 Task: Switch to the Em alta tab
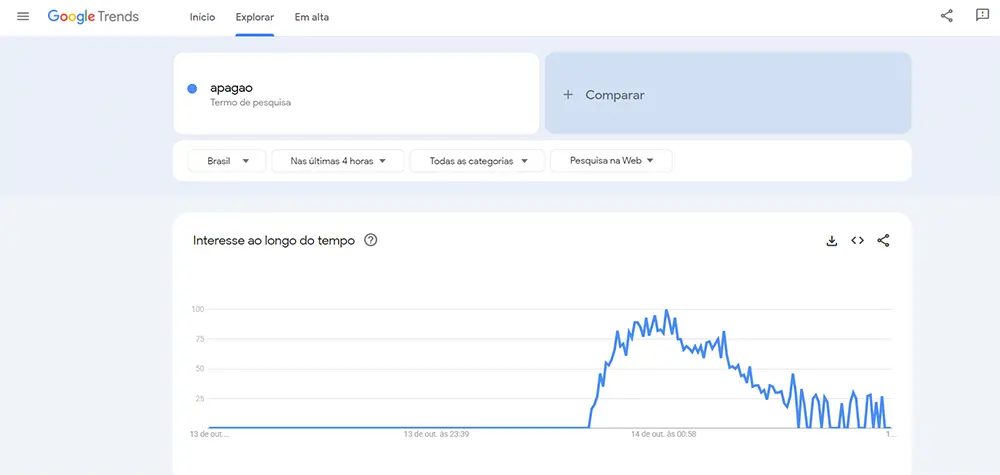[x=312, y=17]
